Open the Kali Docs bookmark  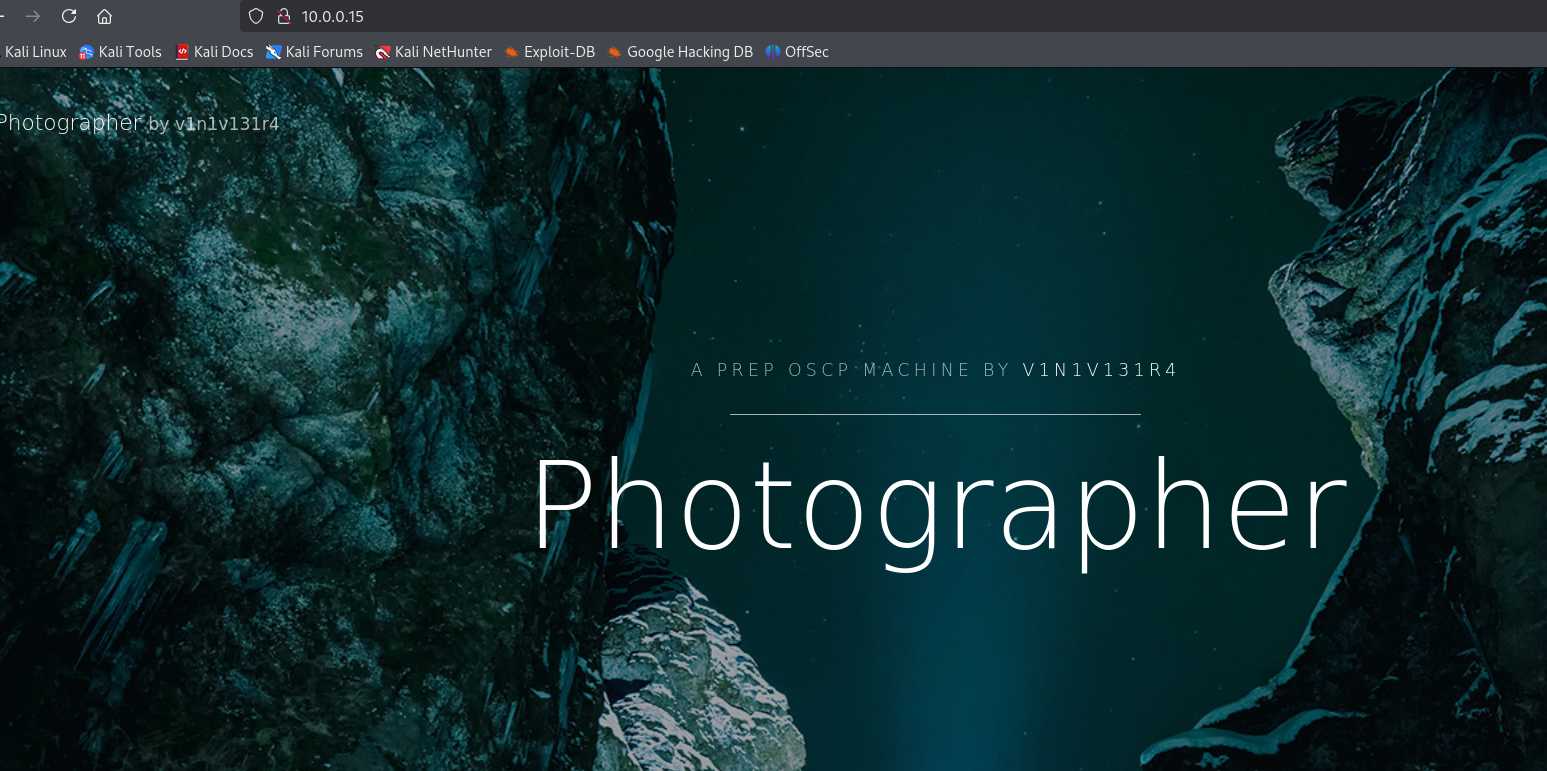214,52
